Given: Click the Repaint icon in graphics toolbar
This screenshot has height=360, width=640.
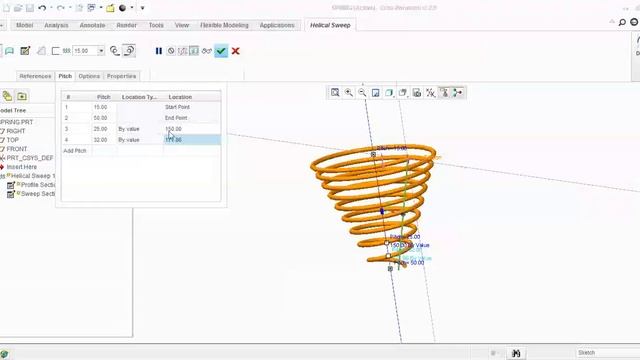Looking at the screenshot, I should point(376,93).
